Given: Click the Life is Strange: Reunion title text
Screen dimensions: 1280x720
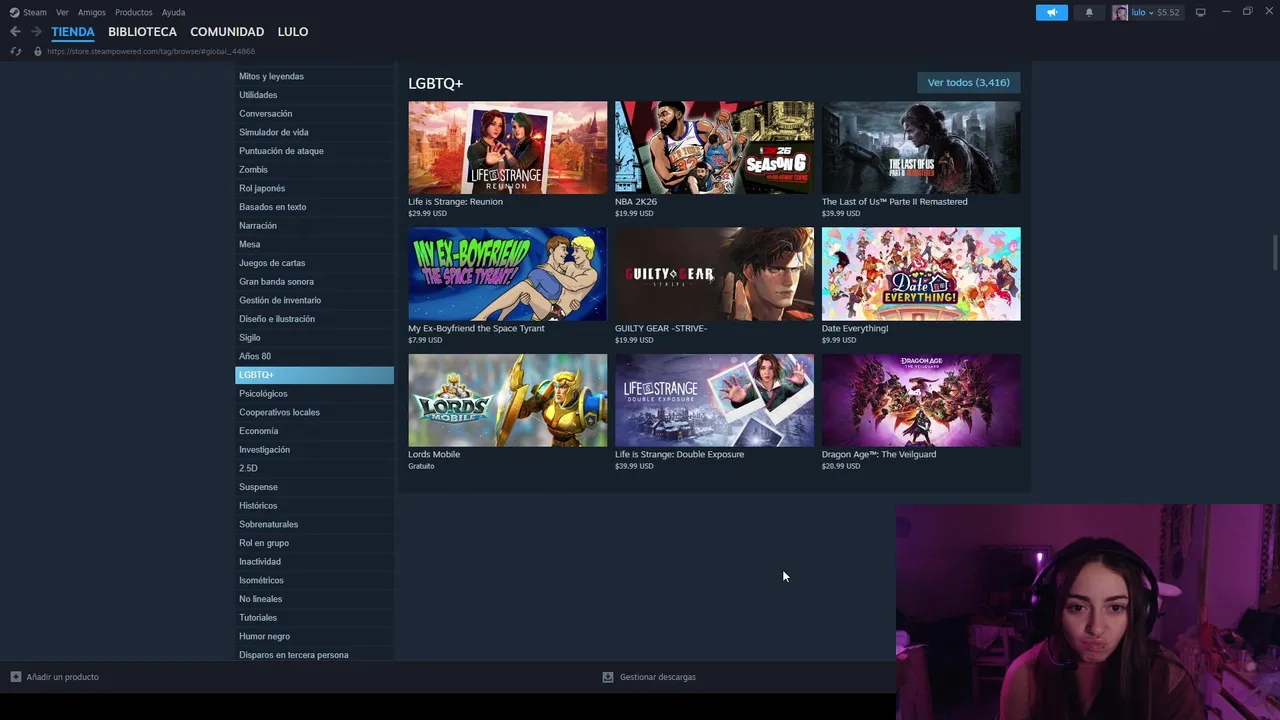Looking at the screenshot, I should [455, 202].
